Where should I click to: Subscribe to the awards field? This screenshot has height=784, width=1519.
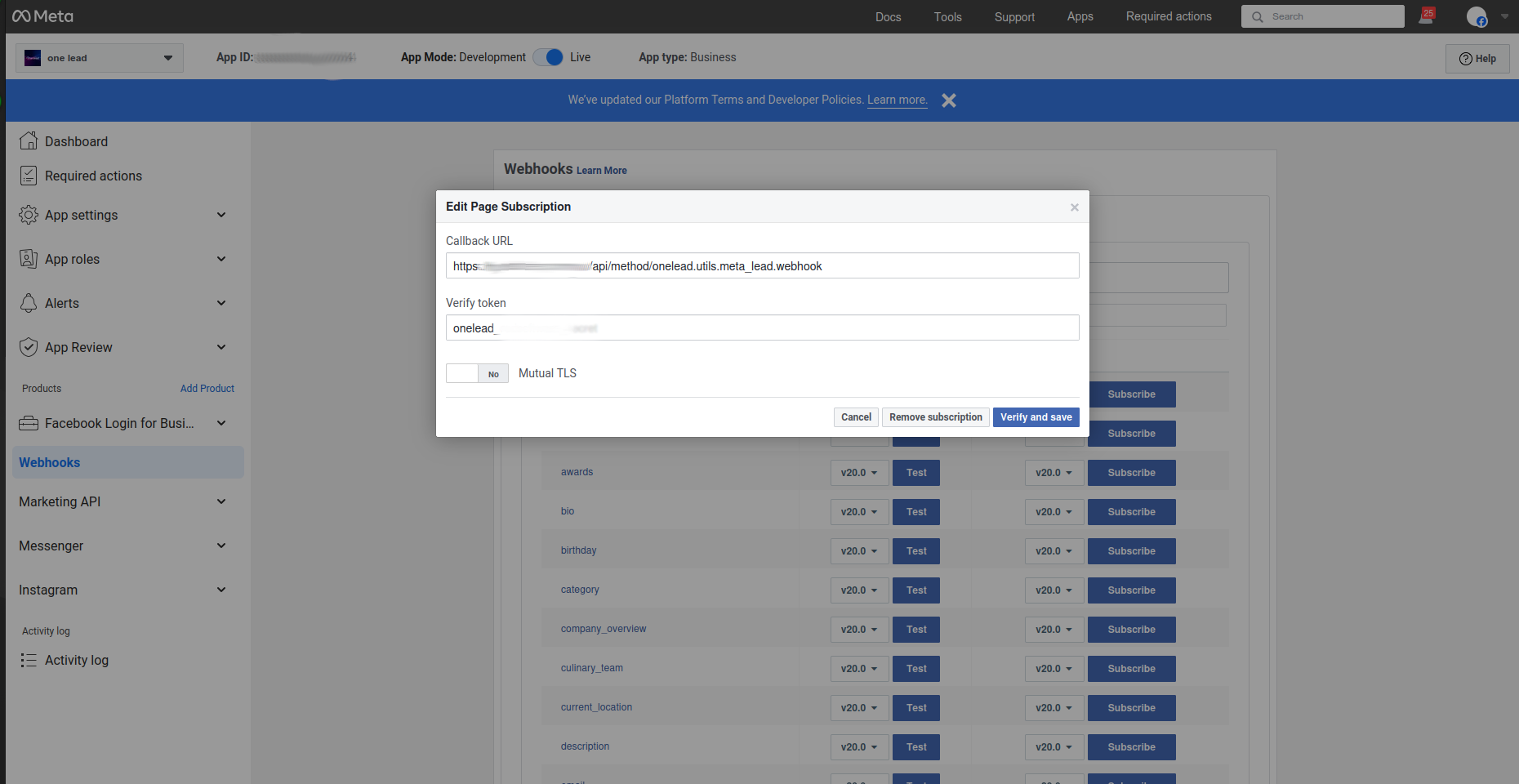point(1131,473)
